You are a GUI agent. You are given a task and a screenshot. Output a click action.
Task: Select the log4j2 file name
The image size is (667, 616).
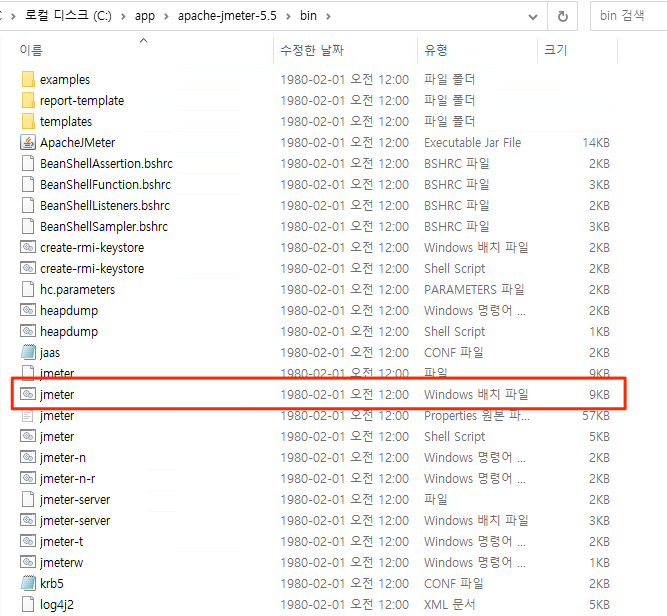click(57, 605)
